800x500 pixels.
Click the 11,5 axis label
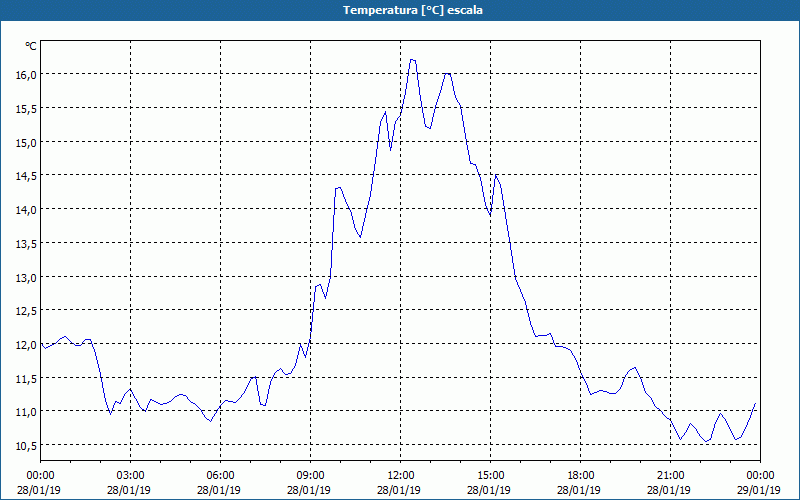26,379
